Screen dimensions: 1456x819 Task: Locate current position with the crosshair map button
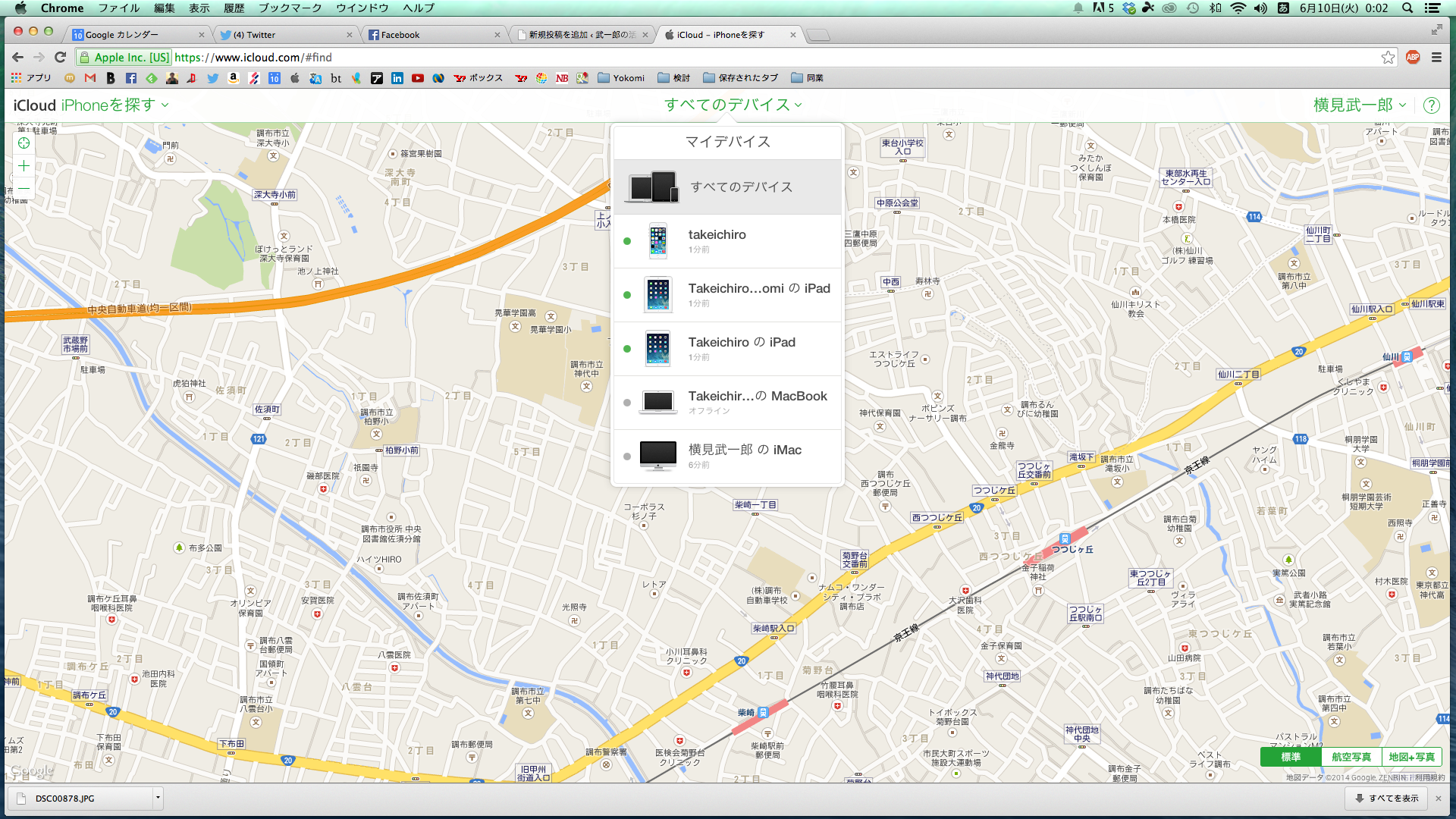(x=24, y=143)
